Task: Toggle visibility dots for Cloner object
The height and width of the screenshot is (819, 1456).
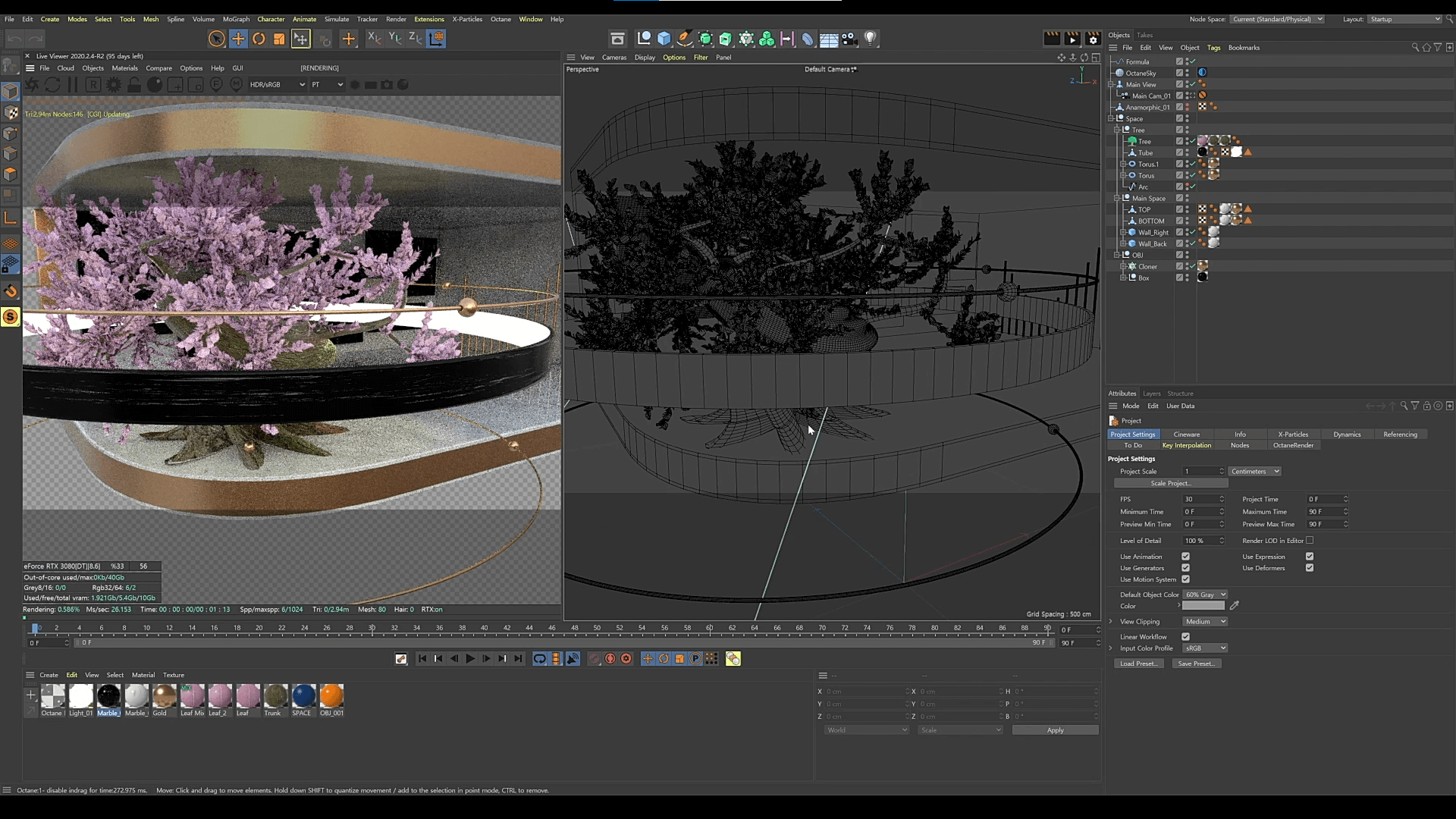Action: (1187, 267)
